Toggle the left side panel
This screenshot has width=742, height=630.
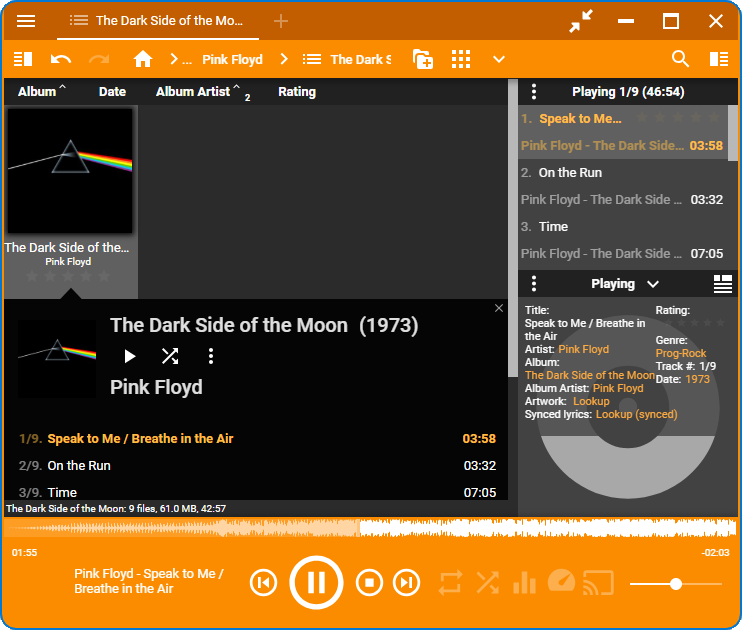(x=23, y=59)
